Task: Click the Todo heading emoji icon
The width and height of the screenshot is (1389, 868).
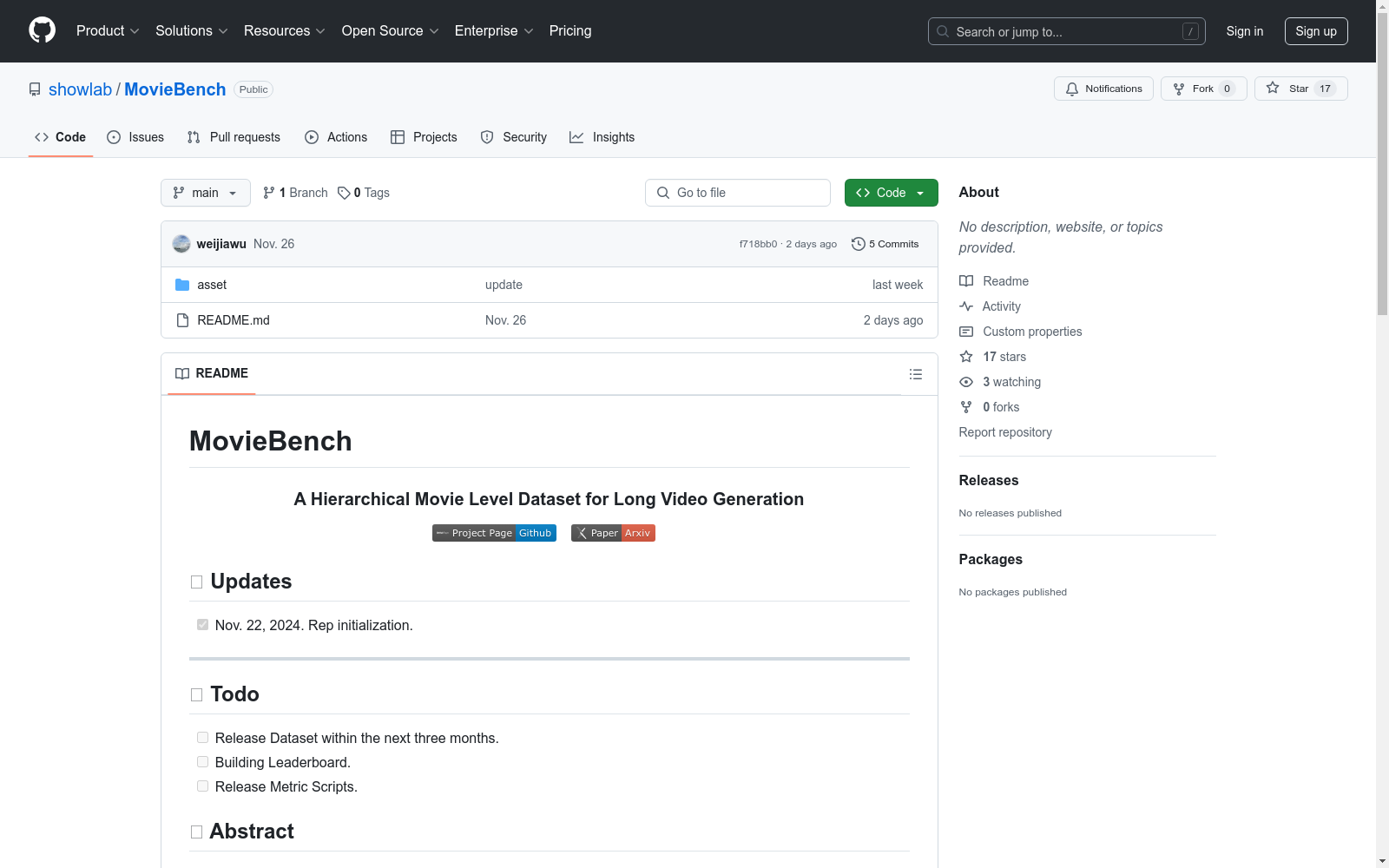Action: click(x=196, y=694)
